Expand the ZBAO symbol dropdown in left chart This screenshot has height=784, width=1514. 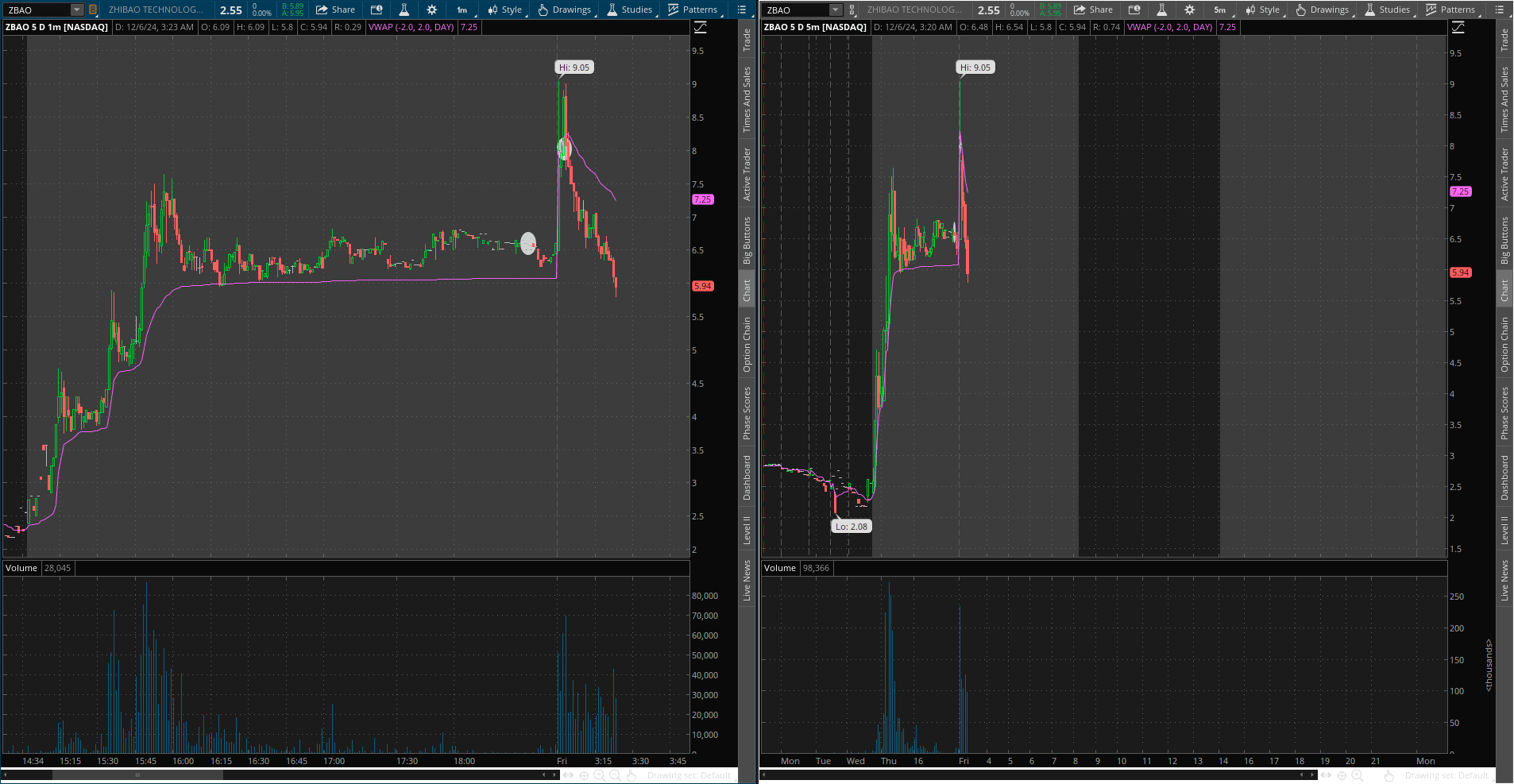77,10
